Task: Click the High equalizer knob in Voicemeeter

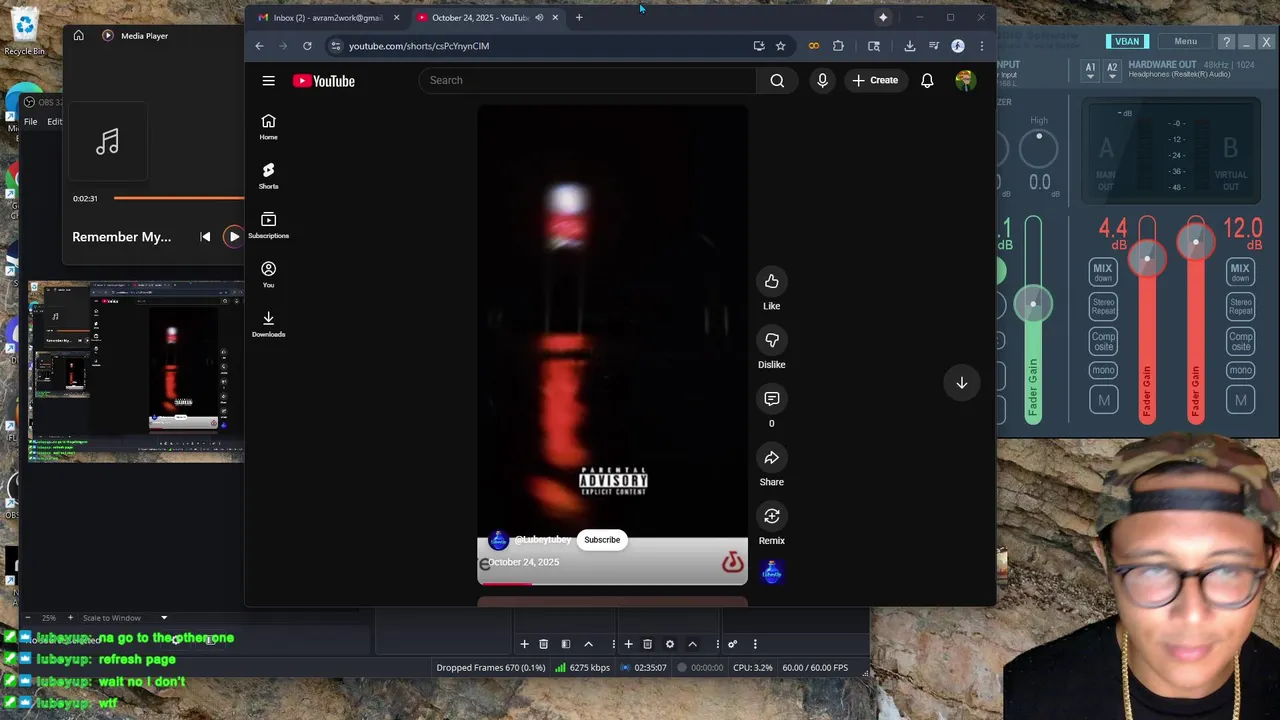Action: [1039, 149]
